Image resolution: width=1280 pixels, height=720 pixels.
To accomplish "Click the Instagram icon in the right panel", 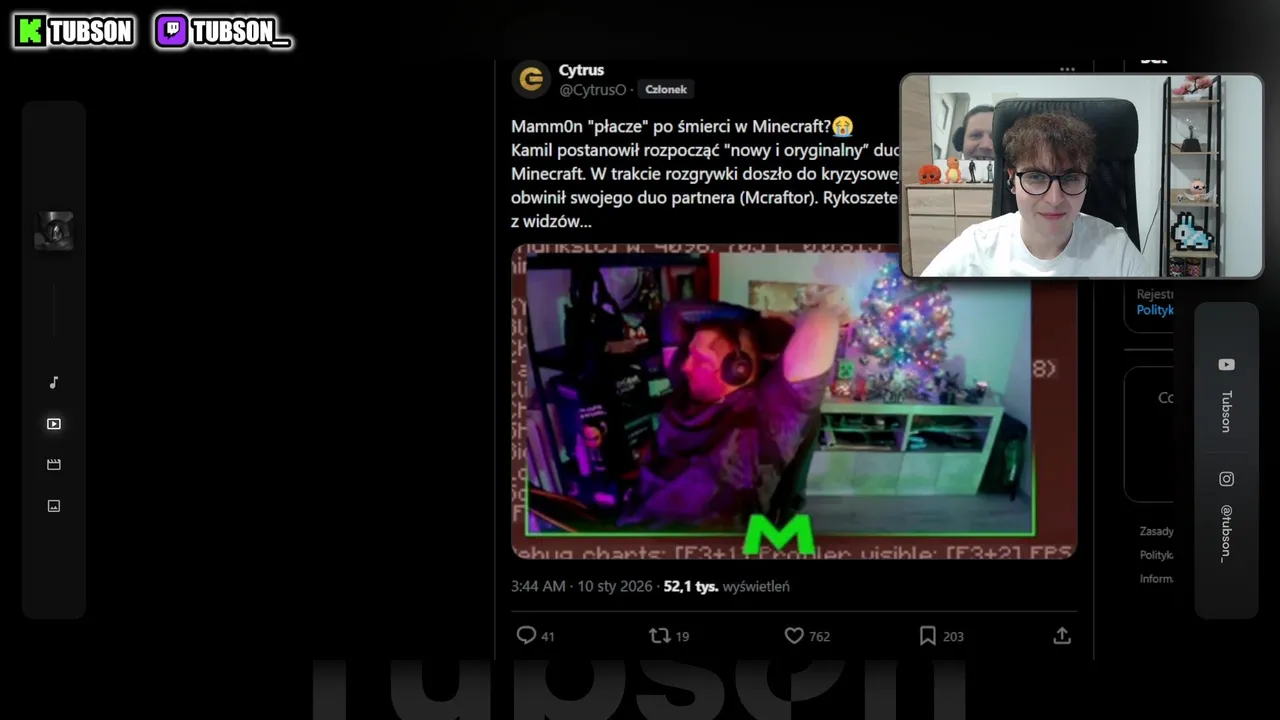I will click(1226, 479).
